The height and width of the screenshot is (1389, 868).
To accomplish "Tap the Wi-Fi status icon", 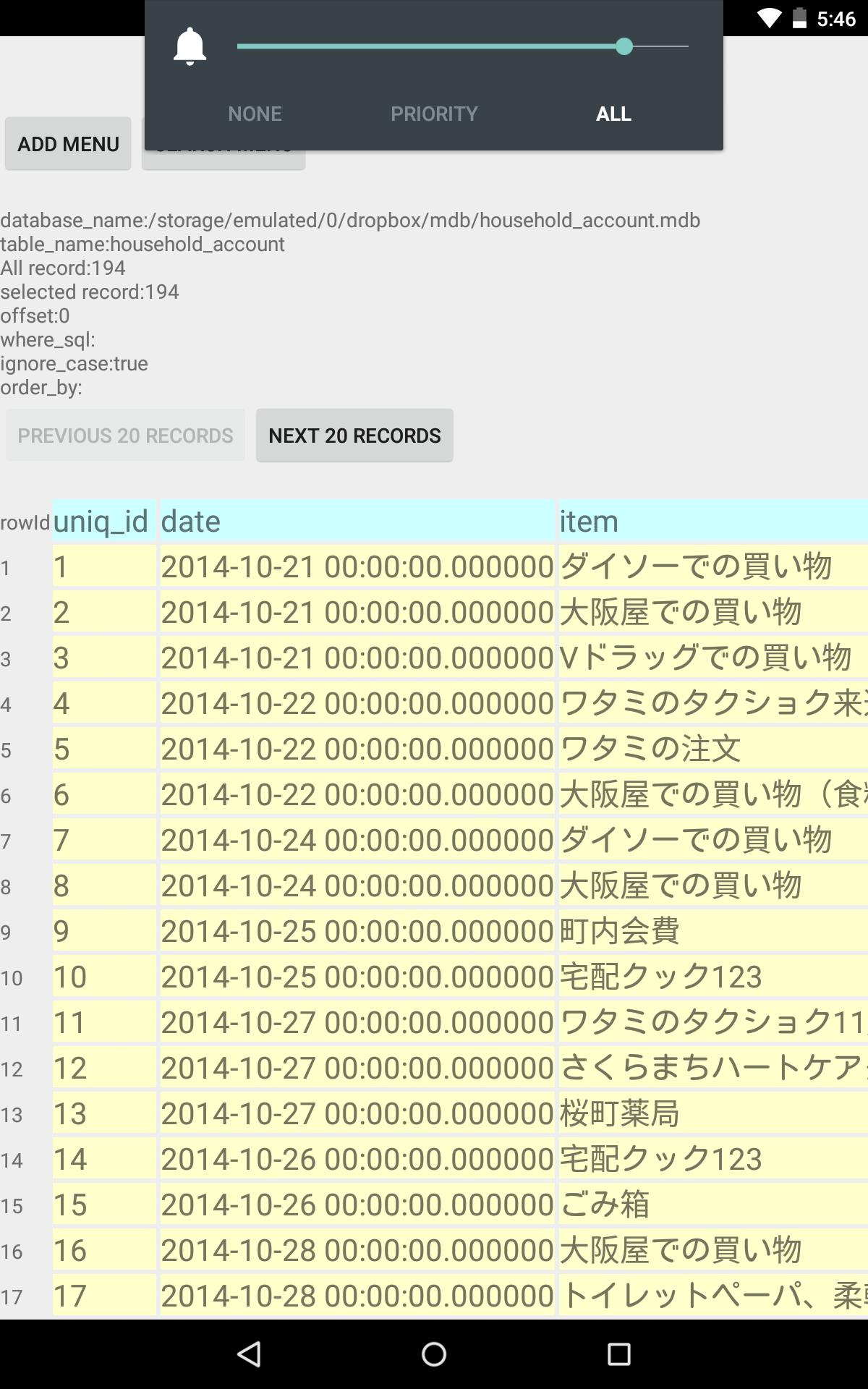I will (x=768, y=18).
